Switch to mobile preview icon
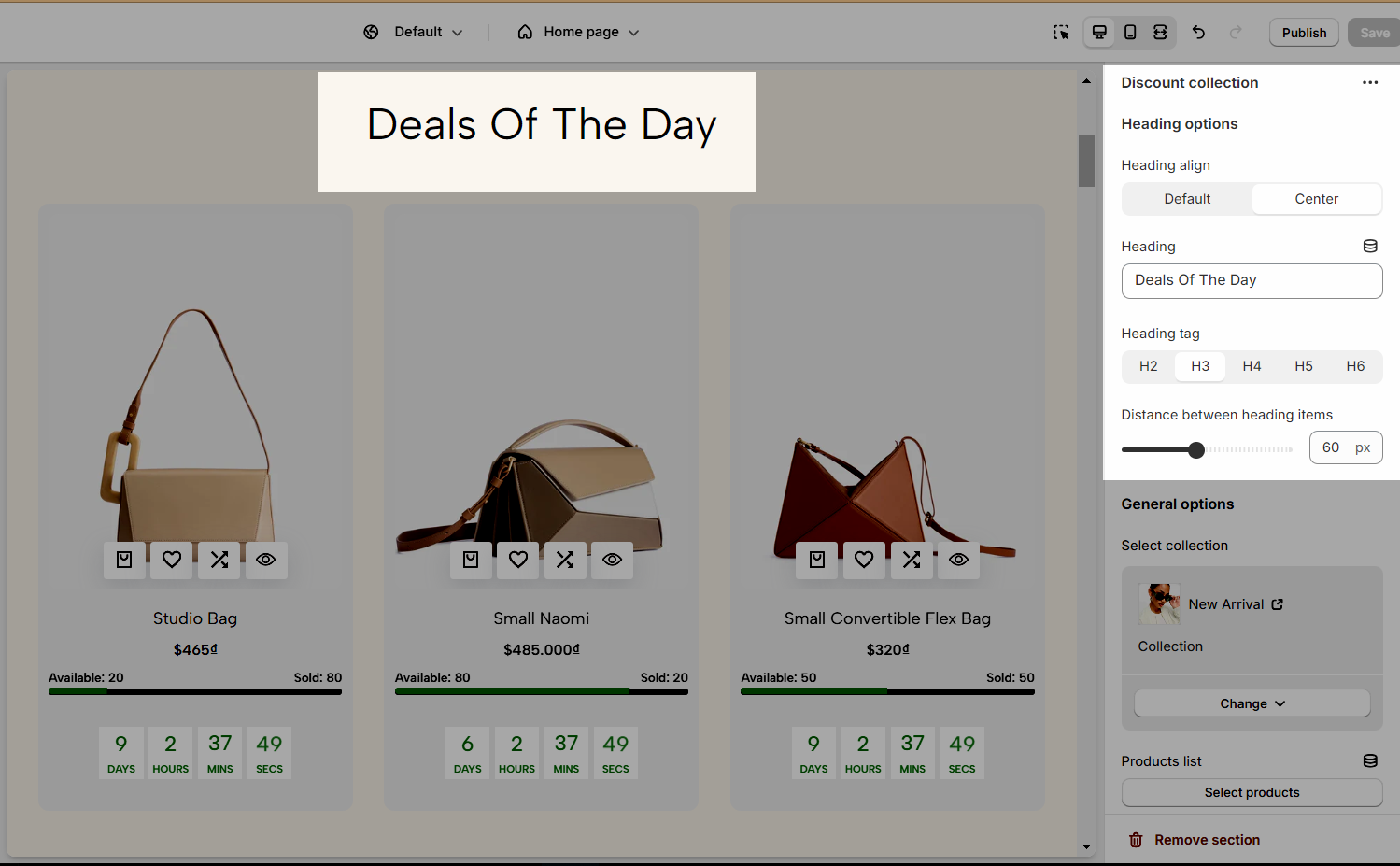Image resolution: width=1400 pixels, height=866 pixels. pyautogui.click(x=1130, y=32)
